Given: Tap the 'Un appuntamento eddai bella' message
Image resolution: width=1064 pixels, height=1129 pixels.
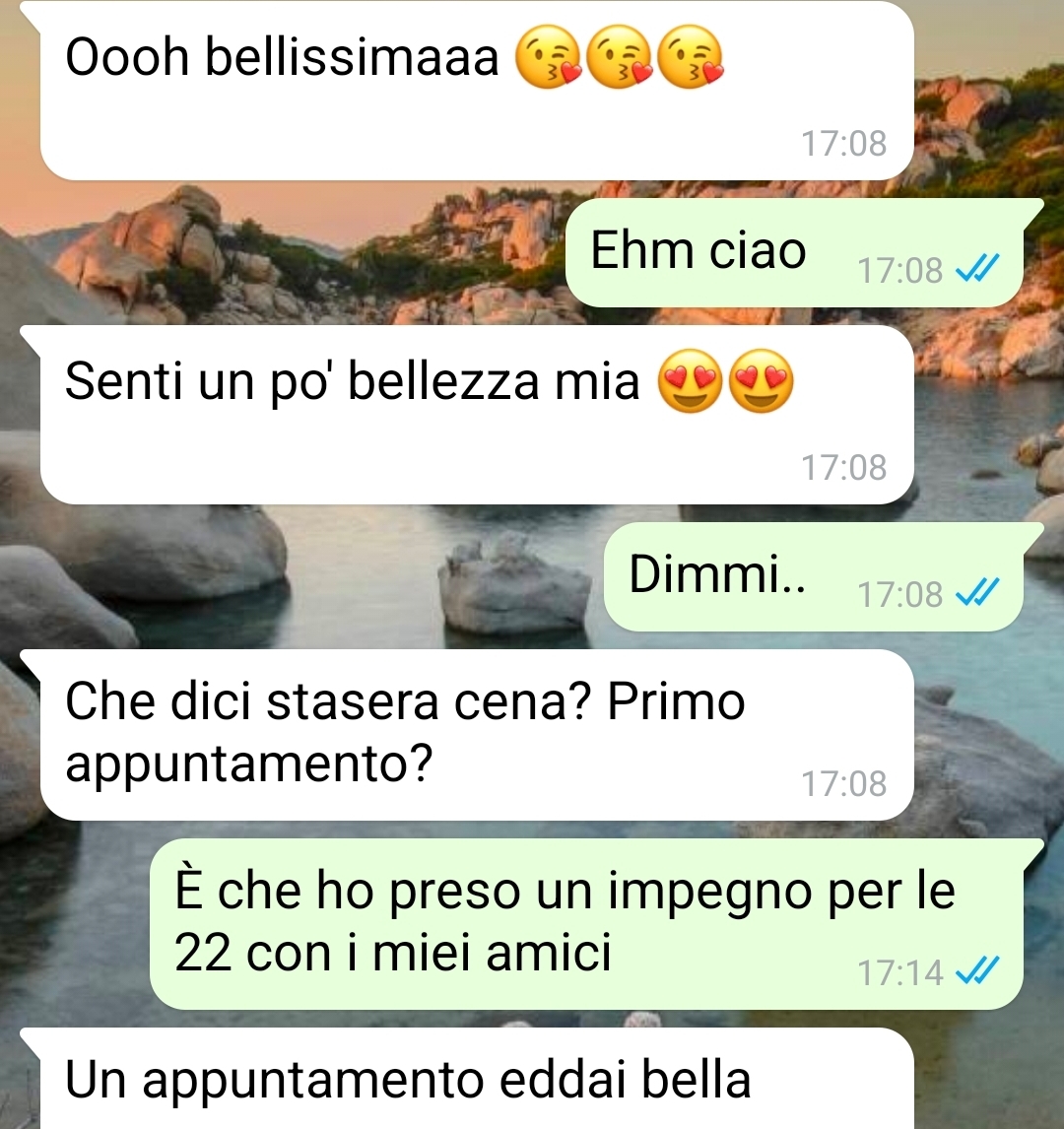Looking at the screenshot, I should click(477, 1079).
